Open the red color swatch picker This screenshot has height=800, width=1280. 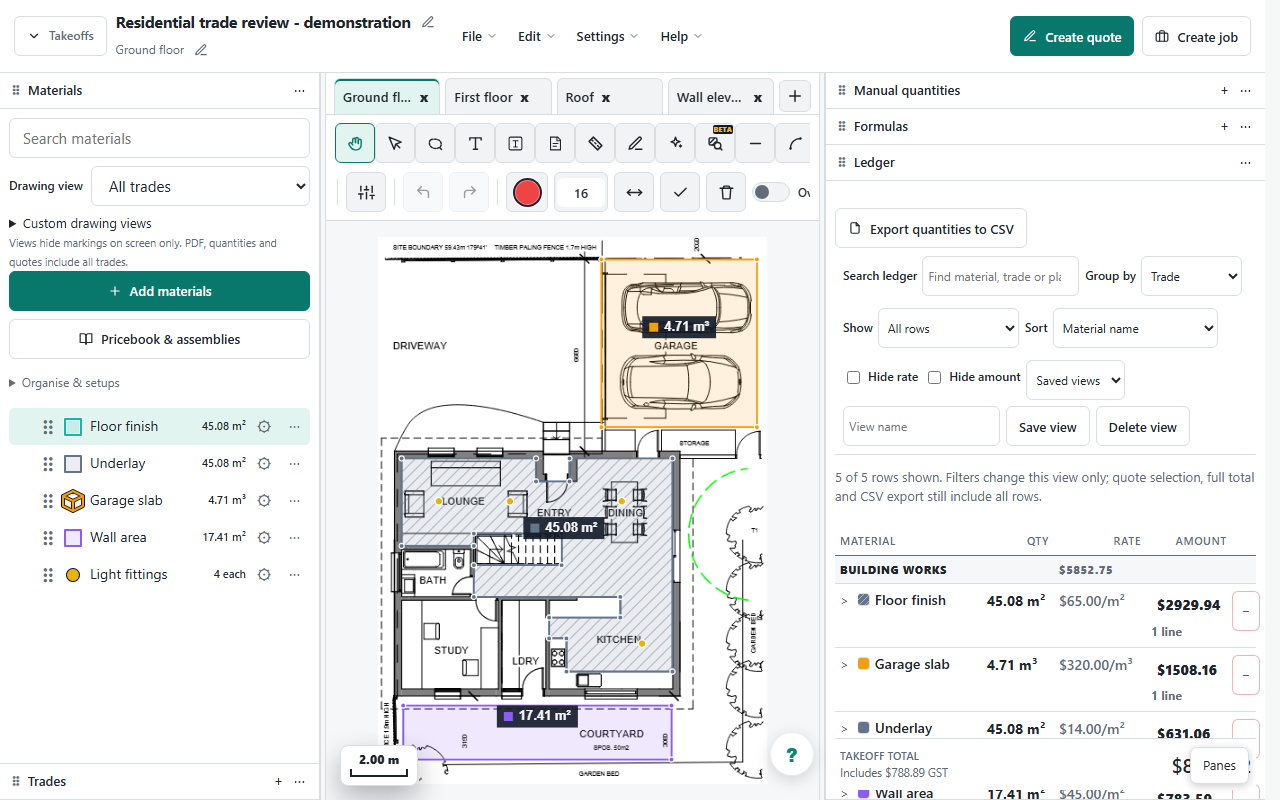527,192
